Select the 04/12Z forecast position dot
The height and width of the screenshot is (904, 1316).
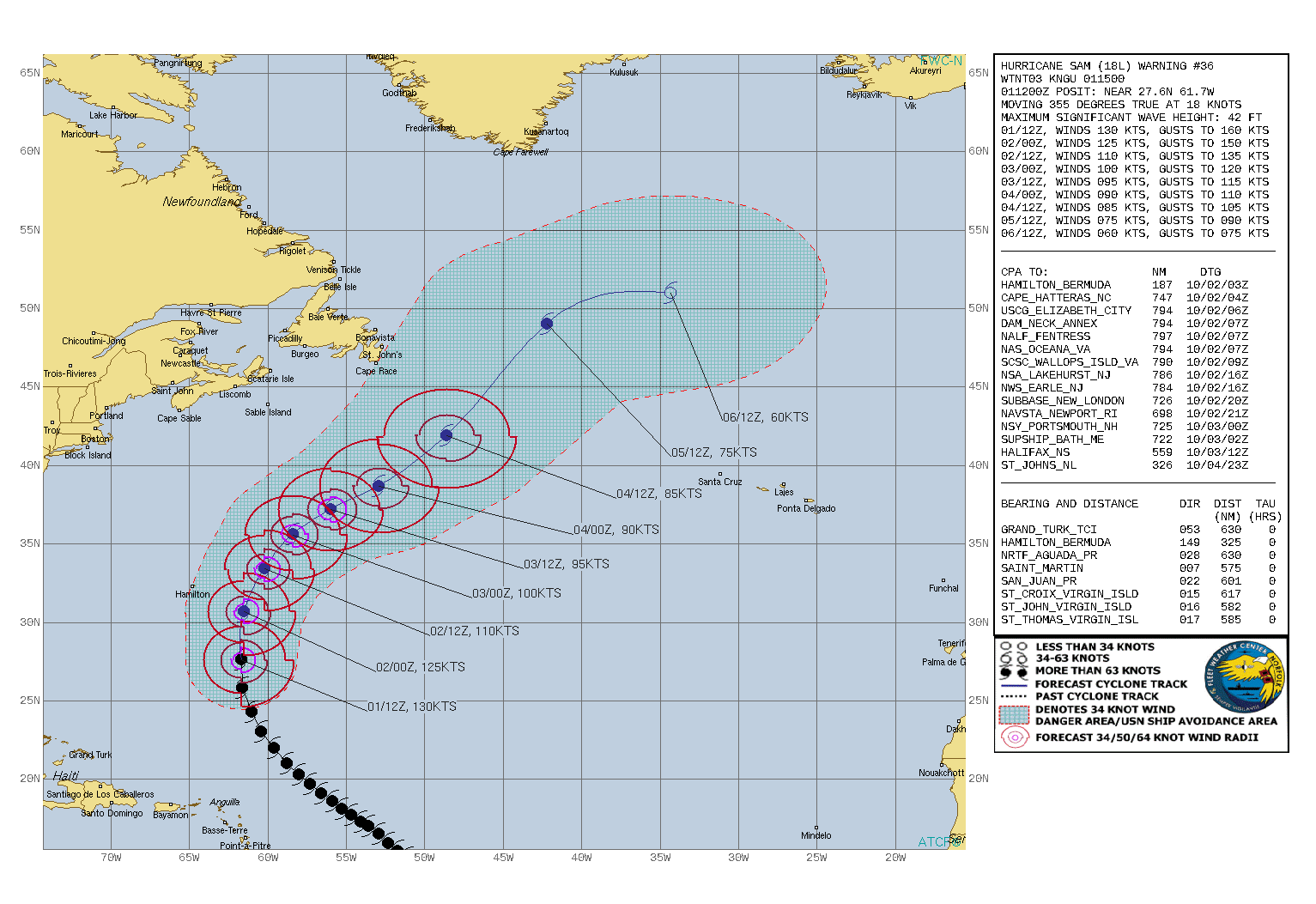[446, 435]
